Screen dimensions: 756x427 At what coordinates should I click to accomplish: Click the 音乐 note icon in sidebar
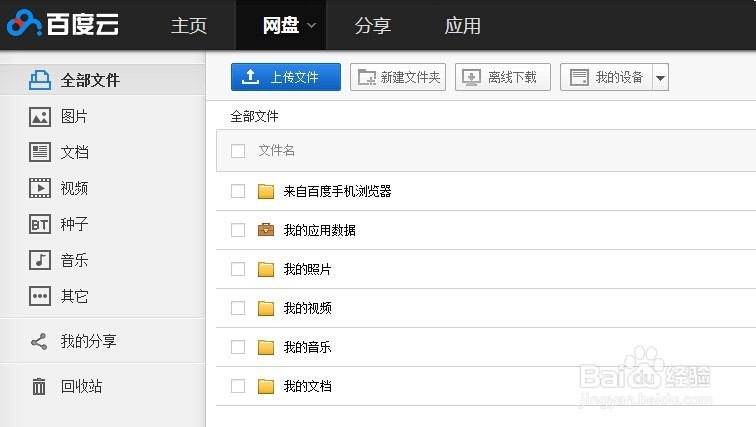coord(40,260)
